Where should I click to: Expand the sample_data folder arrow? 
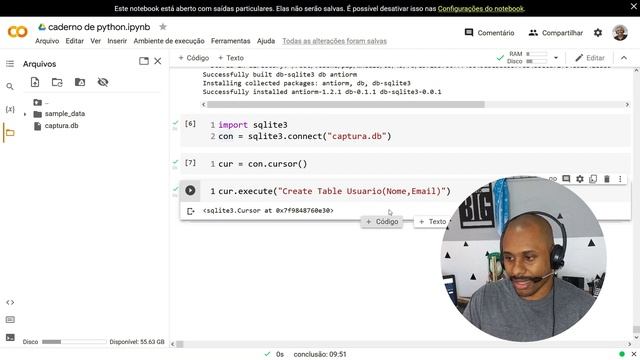25,114
